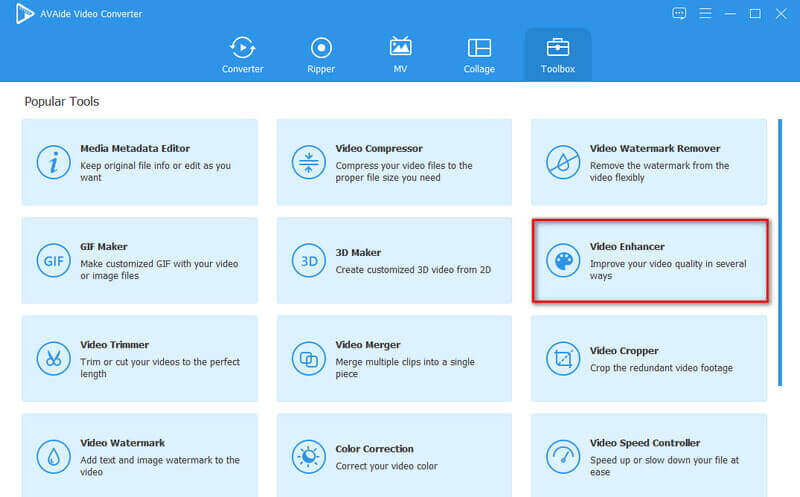Open Video Watermark Remover title
Screen dimensions: 800x497
(655, 148)
